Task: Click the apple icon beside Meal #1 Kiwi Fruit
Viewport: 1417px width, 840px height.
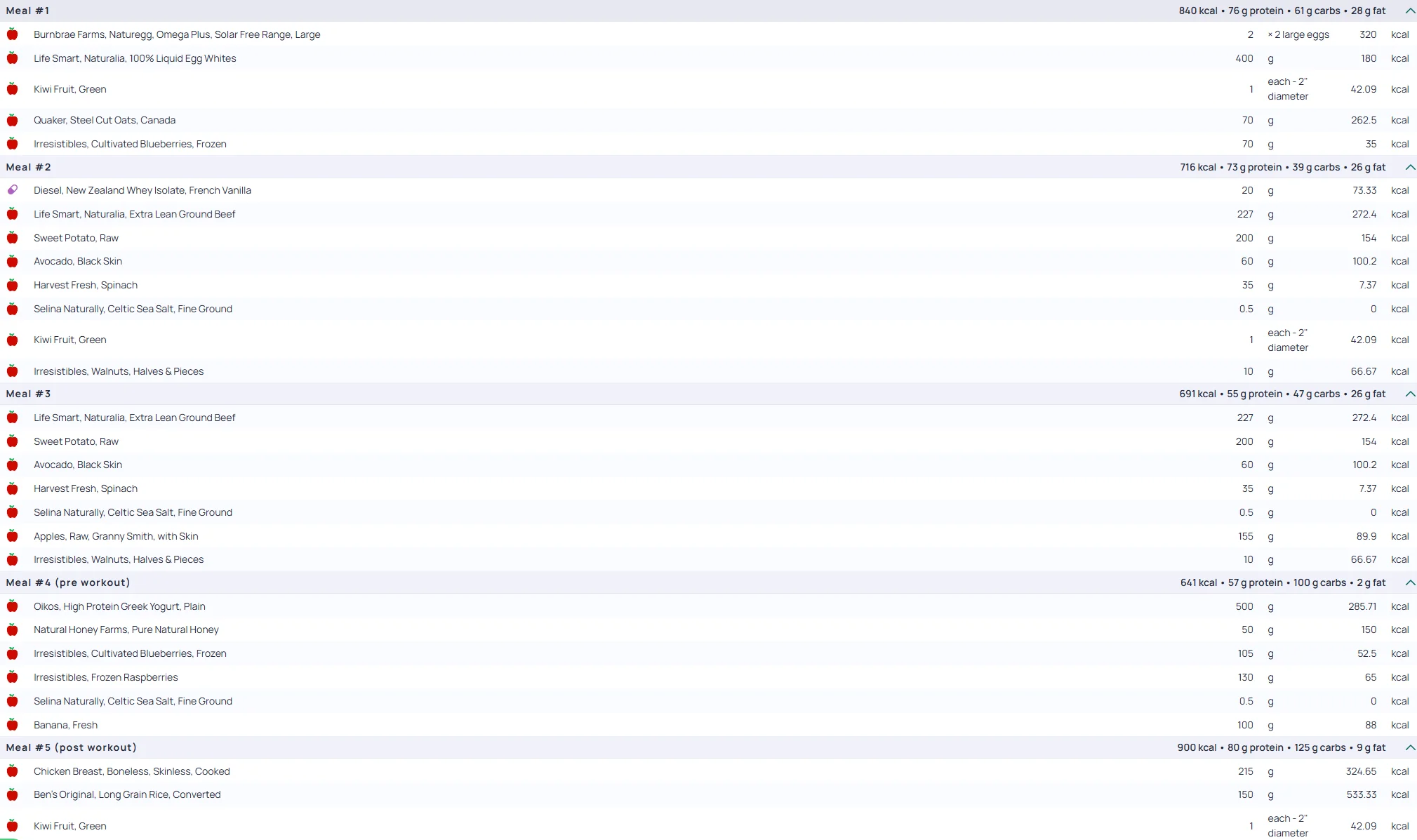Action: point(13,89)
